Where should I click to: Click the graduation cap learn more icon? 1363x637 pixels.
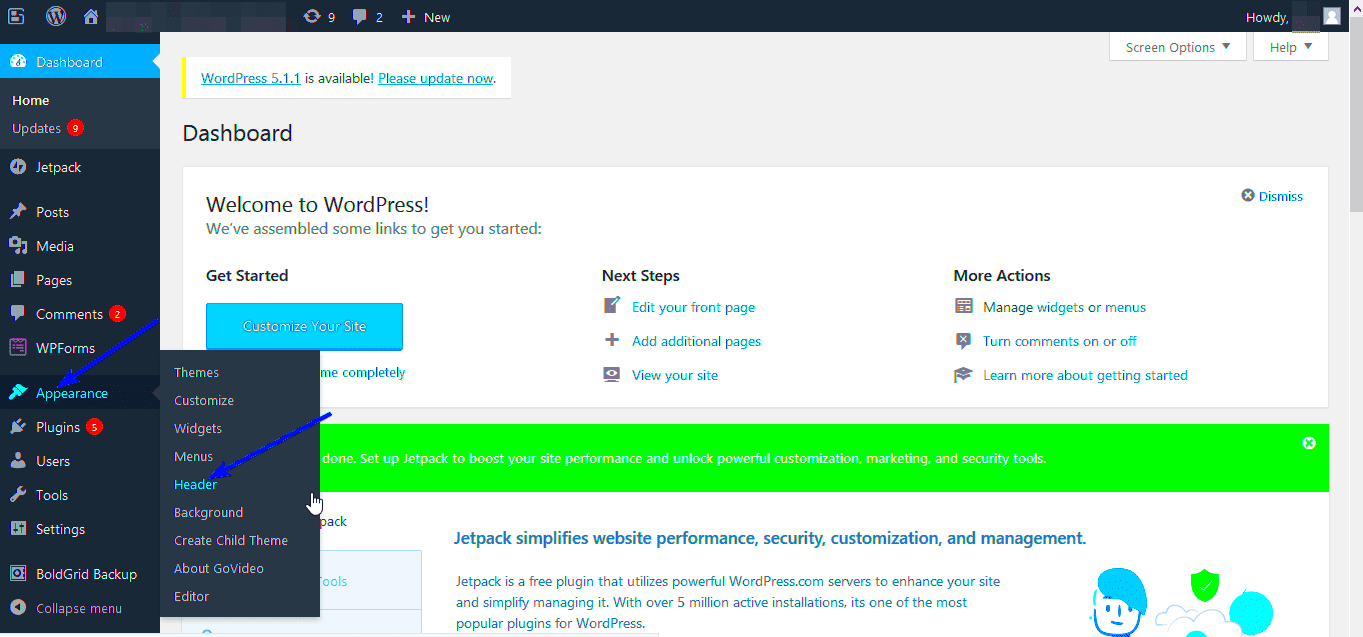click(x=963, y=375)
